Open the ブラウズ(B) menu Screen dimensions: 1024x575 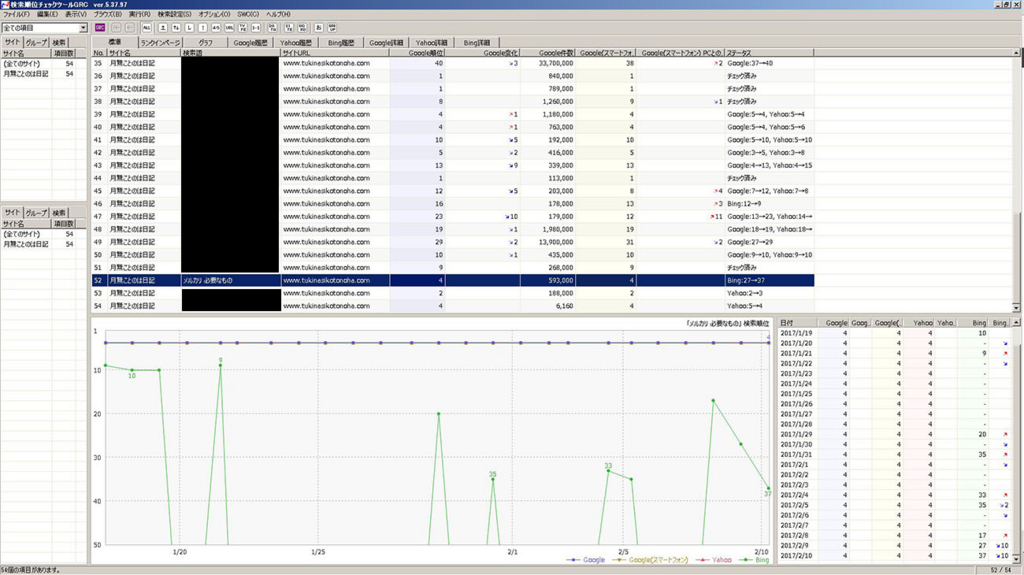tap(108, 14)
